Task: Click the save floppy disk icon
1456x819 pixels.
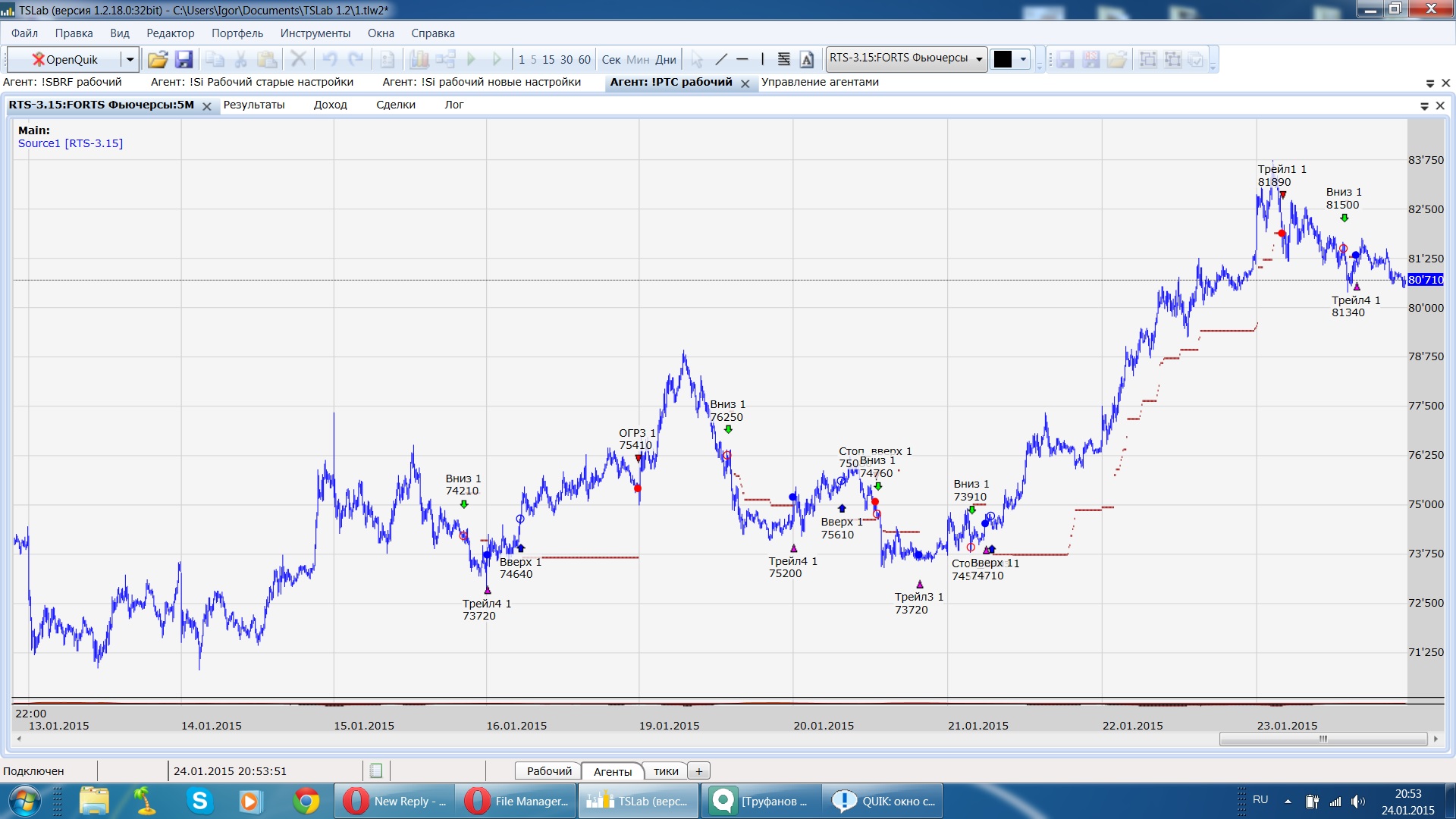Action: pos(184,59)
